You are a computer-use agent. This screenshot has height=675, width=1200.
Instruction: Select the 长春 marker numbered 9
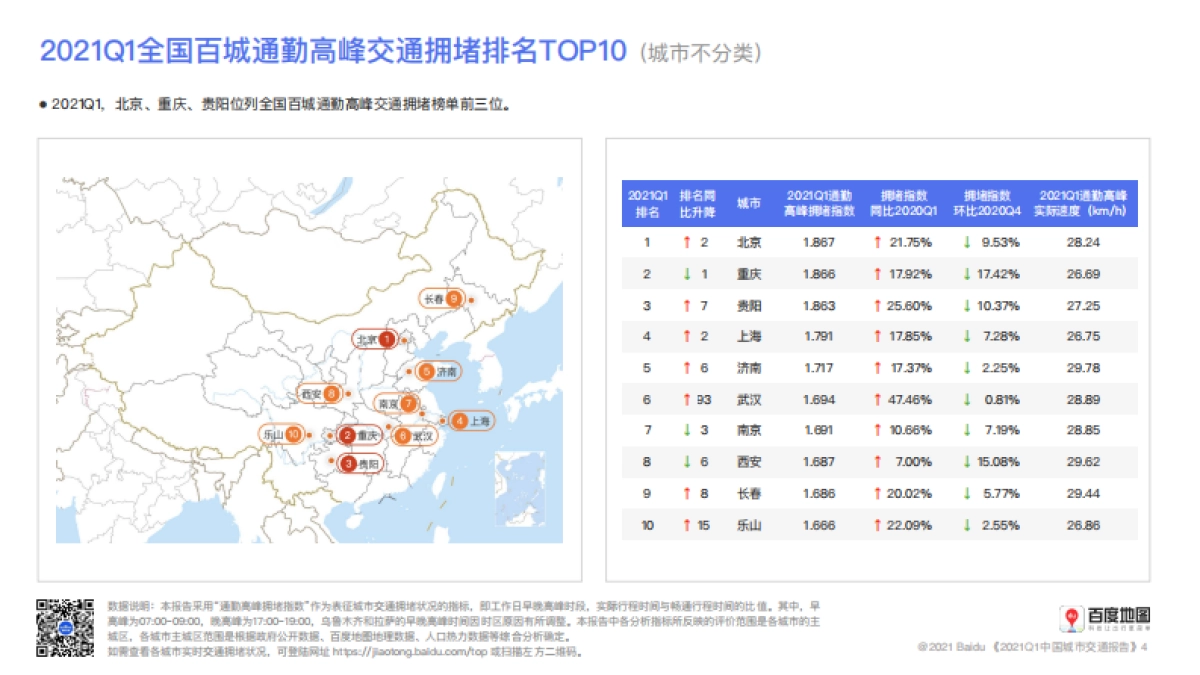coord(454,297)
